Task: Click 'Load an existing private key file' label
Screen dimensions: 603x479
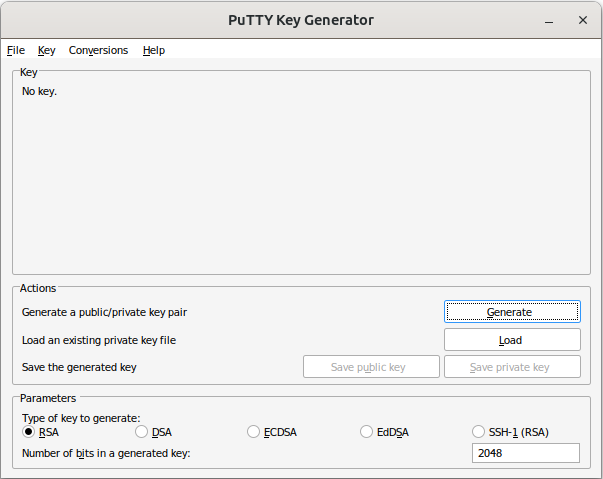Action: click(99, 340)
